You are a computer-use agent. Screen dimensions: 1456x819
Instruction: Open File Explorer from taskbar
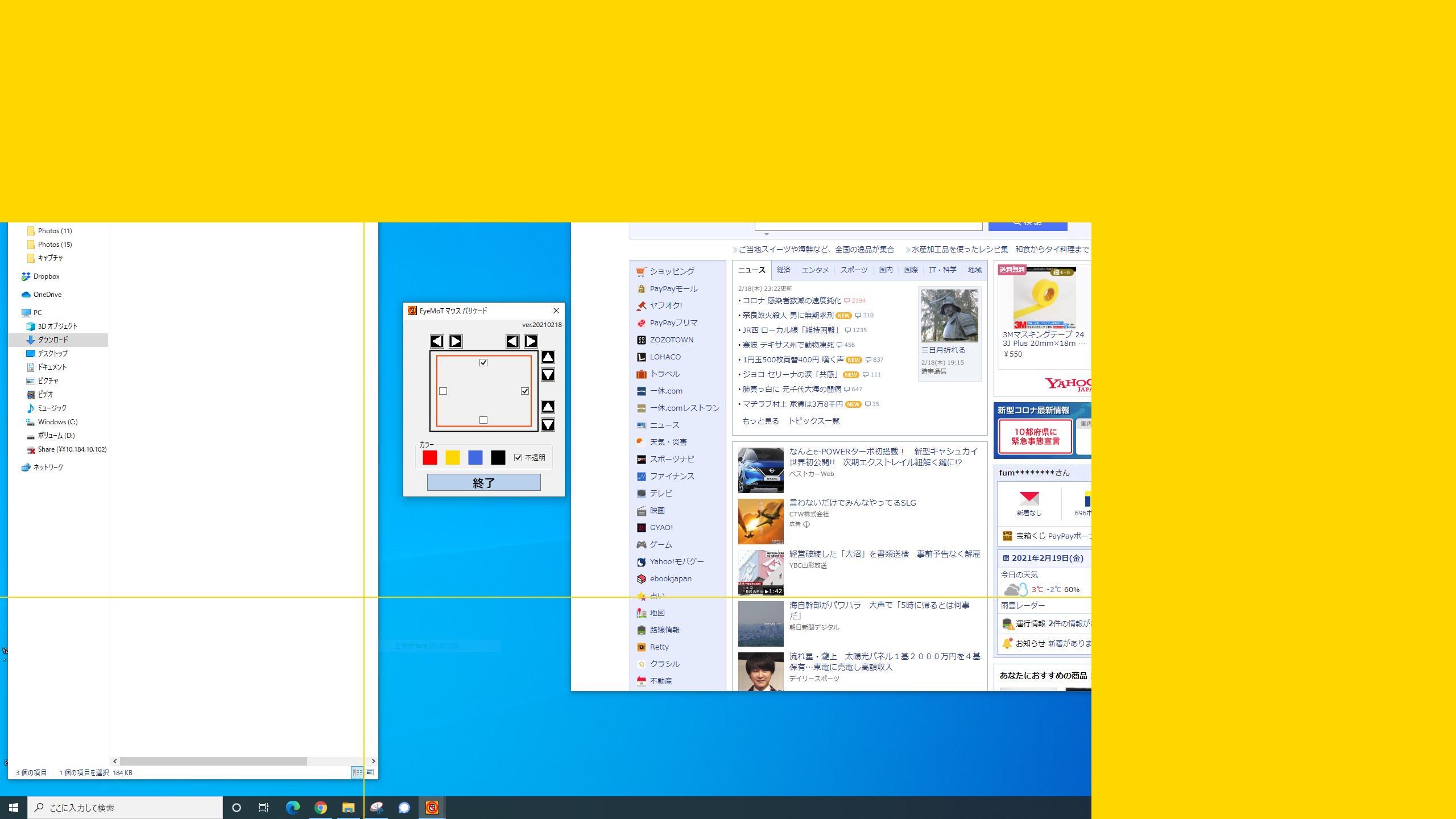[348, 808]
